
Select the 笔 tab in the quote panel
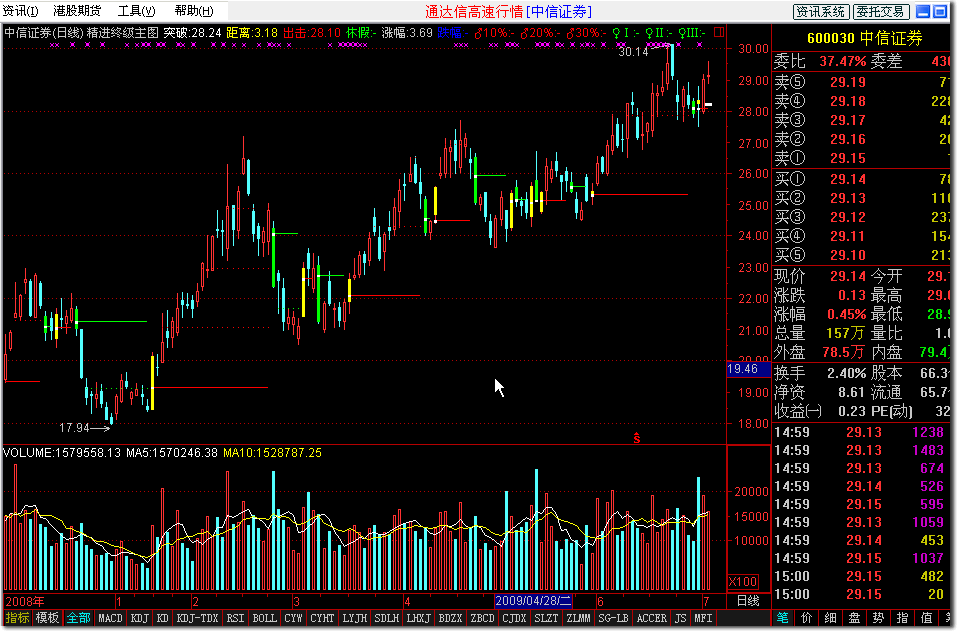coord(782,618)
